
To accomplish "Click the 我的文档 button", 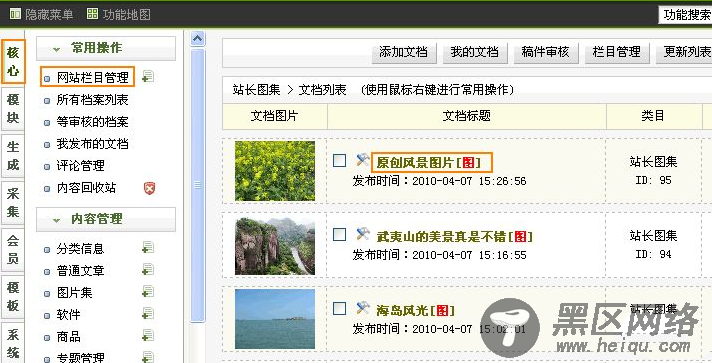I will pyautogui.click(x=475, y=52).
